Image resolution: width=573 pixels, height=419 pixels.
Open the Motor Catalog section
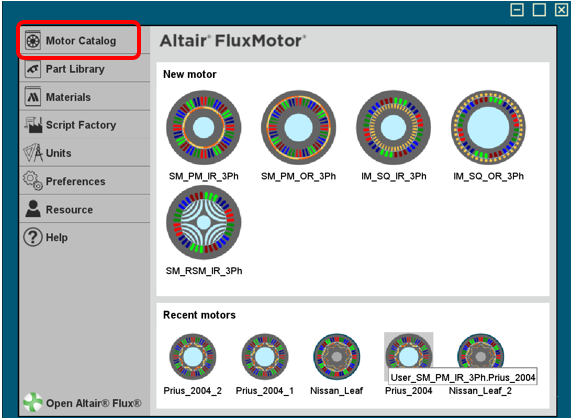coord(81,40)
